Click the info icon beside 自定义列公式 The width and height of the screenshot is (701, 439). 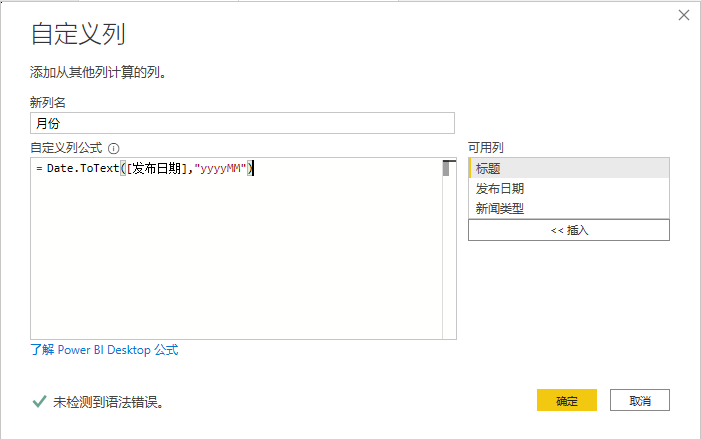pyautogui.click(x=113, y=148)
